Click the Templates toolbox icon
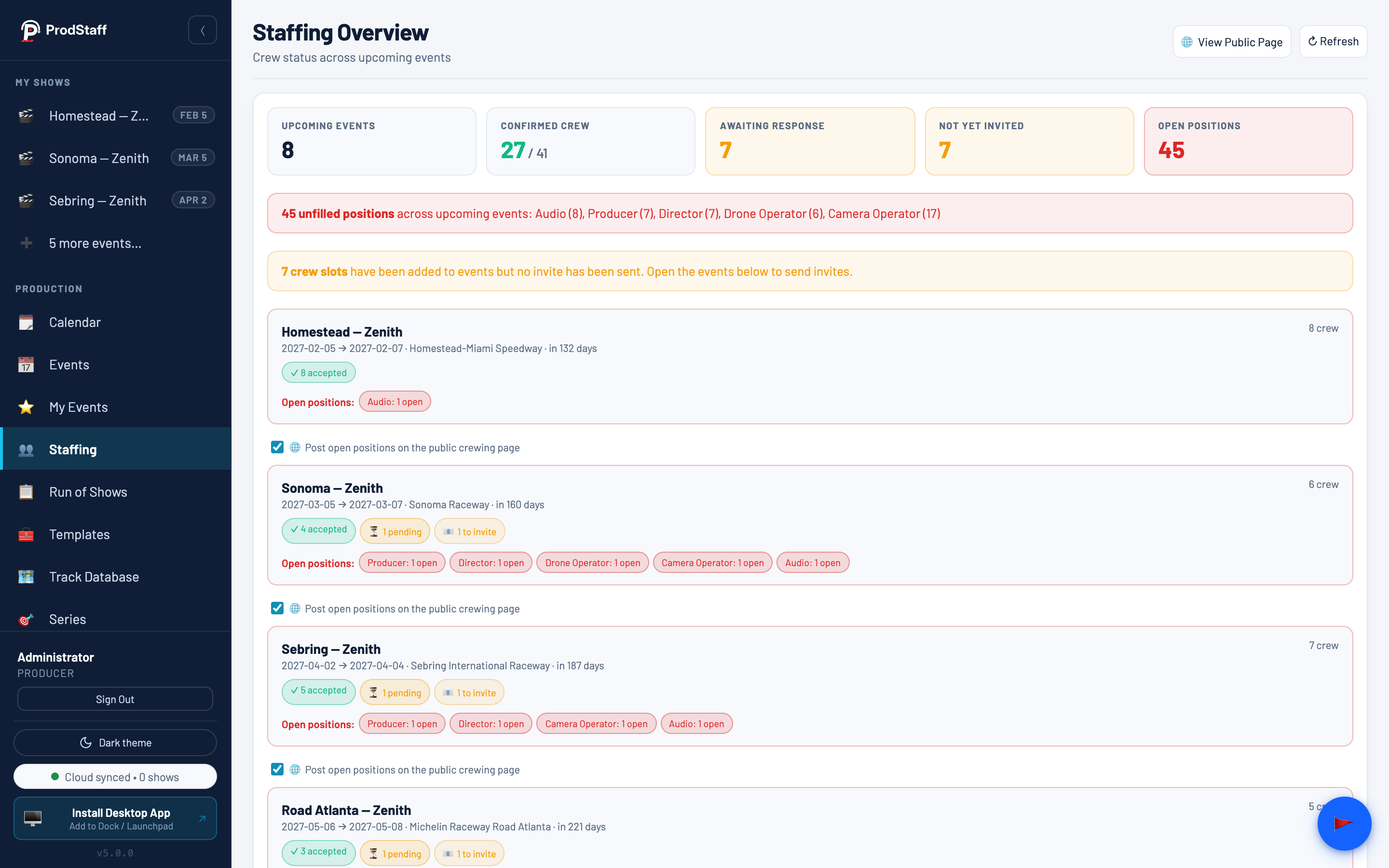Viewport: 1389px width, 868px height. tap(26, 534)
